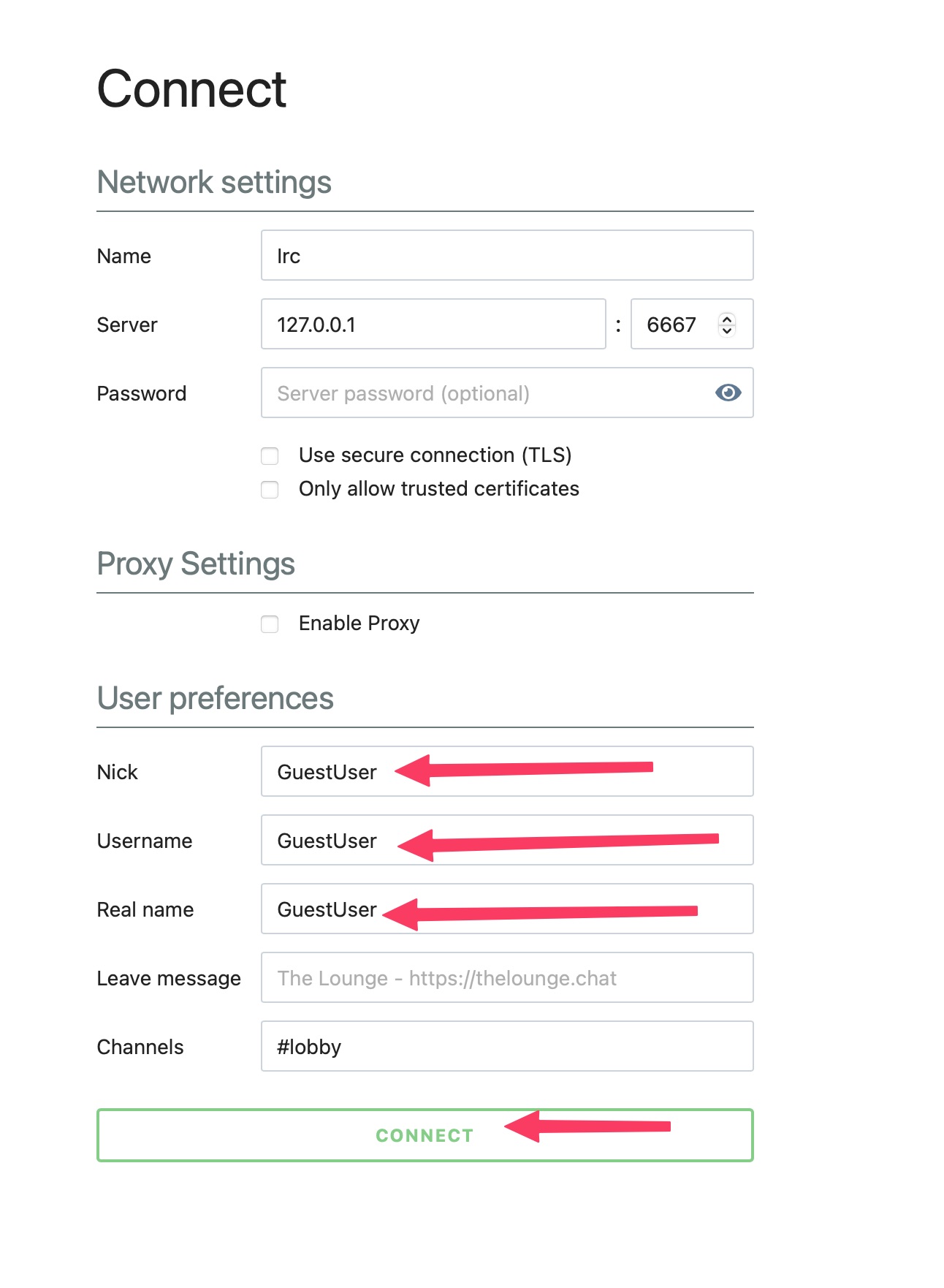Reveal server password with eye icon
944x1288 pixels.
pos(728,393)
